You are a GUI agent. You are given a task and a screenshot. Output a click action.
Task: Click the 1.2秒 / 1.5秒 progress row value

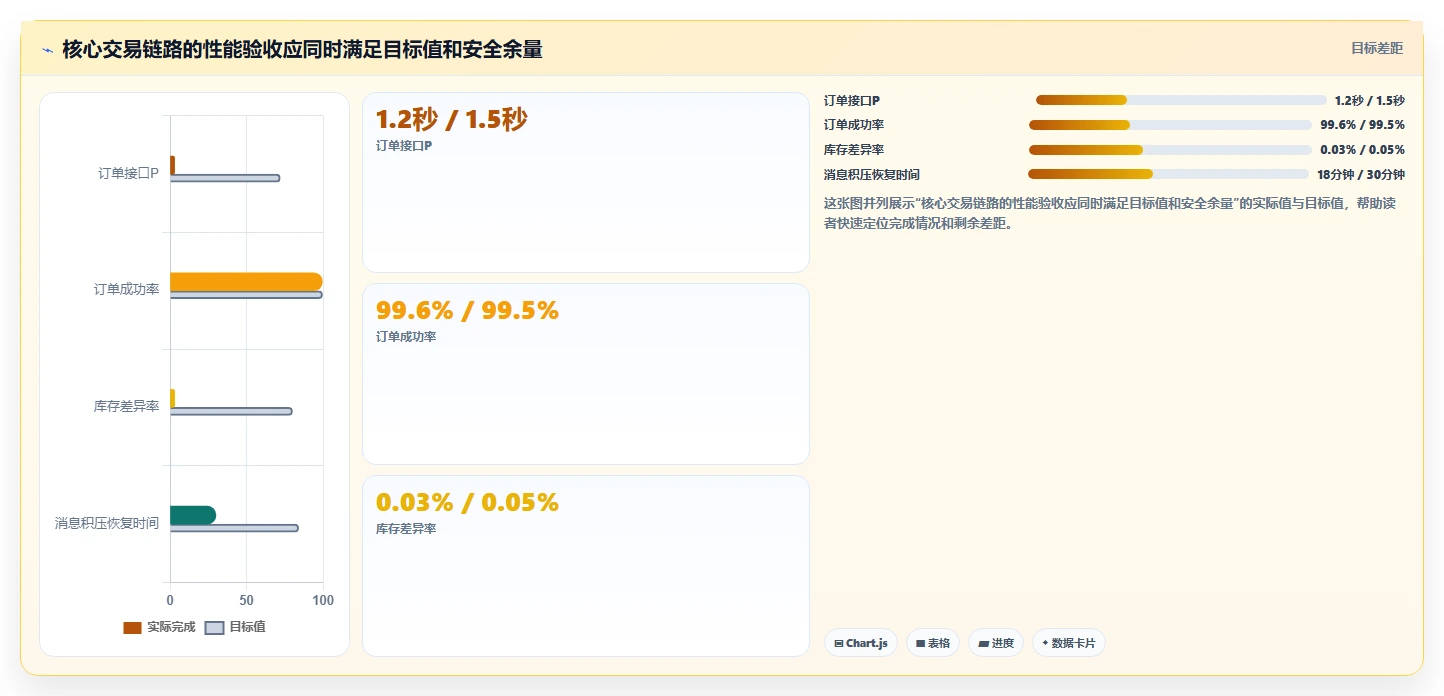(1369, 101)
